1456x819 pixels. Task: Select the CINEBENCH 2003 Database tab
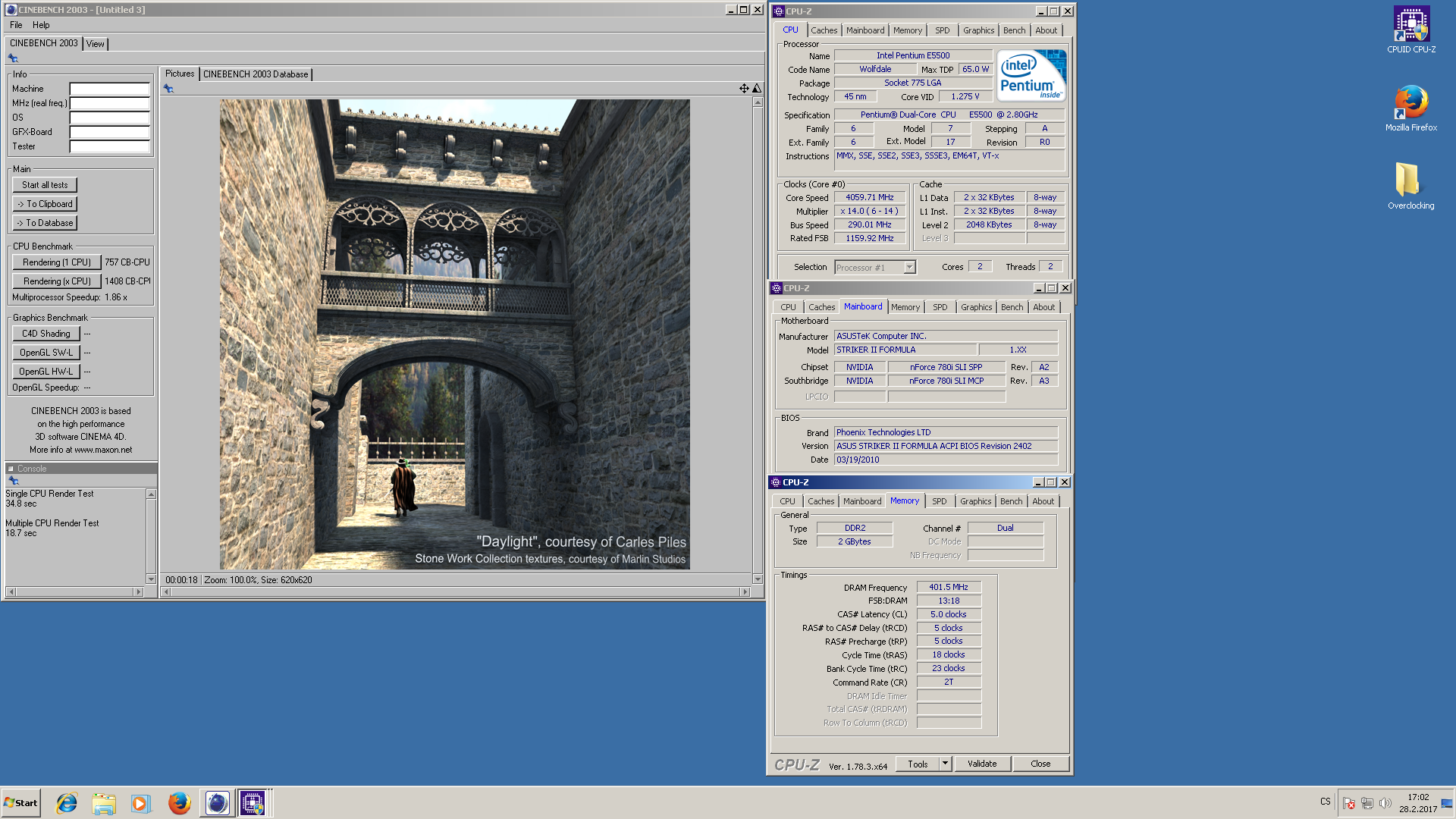click(x=256, y=74)
